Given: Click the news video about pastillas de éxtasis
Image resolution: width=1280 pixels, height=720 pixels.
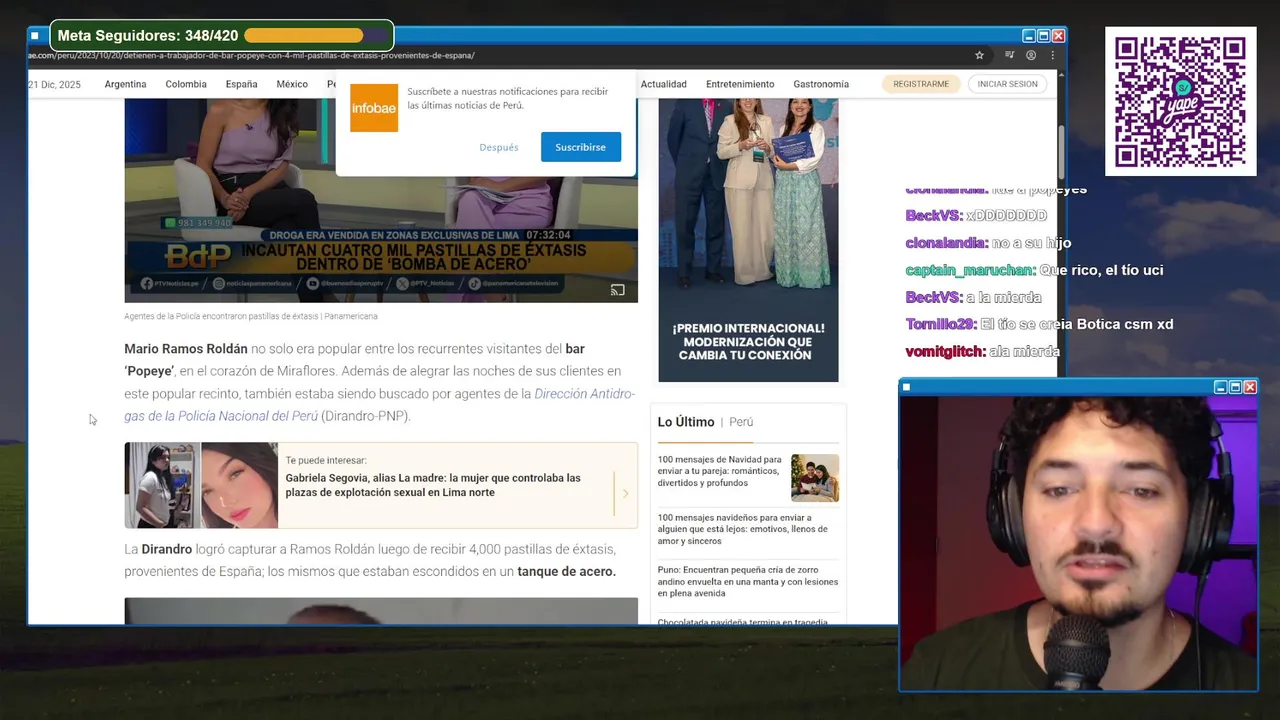Looking at the screenshot, I should coord(381,200).
